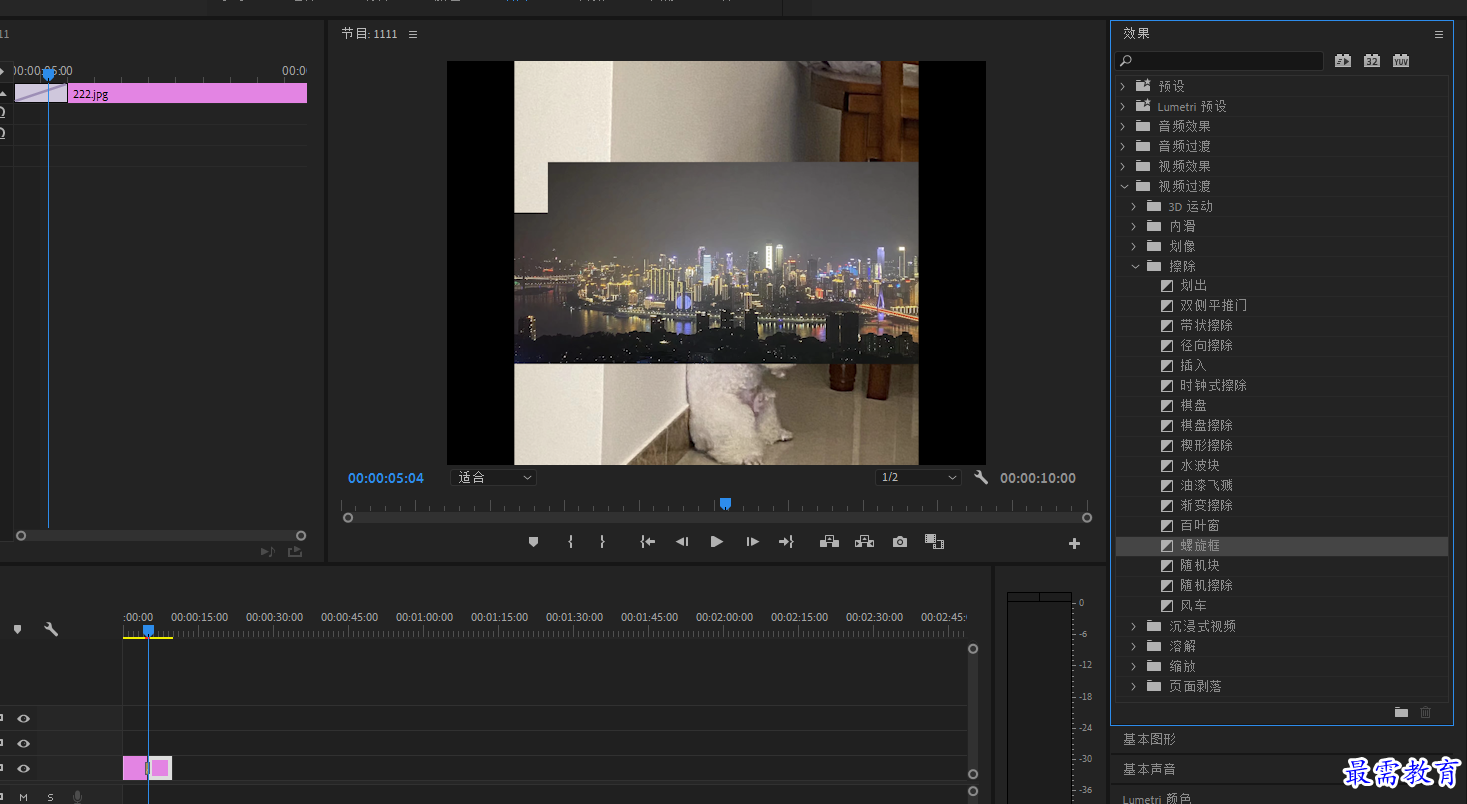Collapse the 视频过渡 folder
1467x804 pixels.
coord(1123,186)
